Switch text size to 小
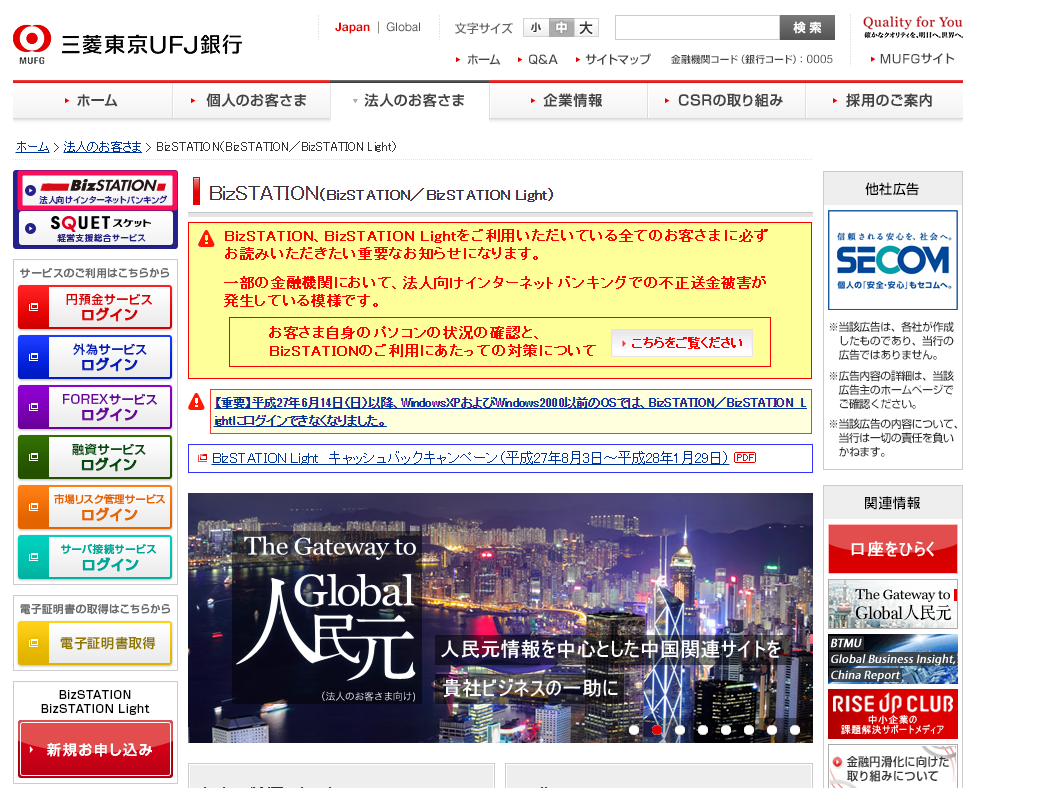The image size is (1064, 788). (x=535, y=27)
